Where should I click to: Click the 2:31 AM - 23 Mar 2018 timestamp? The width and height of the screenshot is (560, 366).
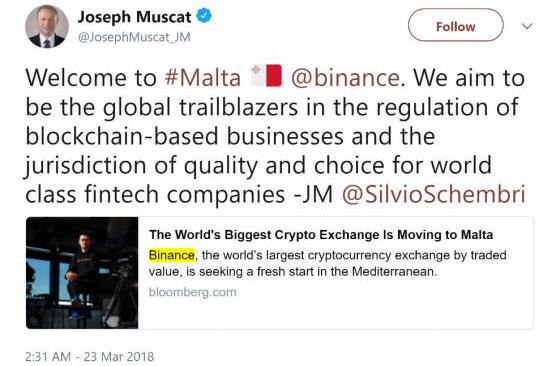point(89,356)
